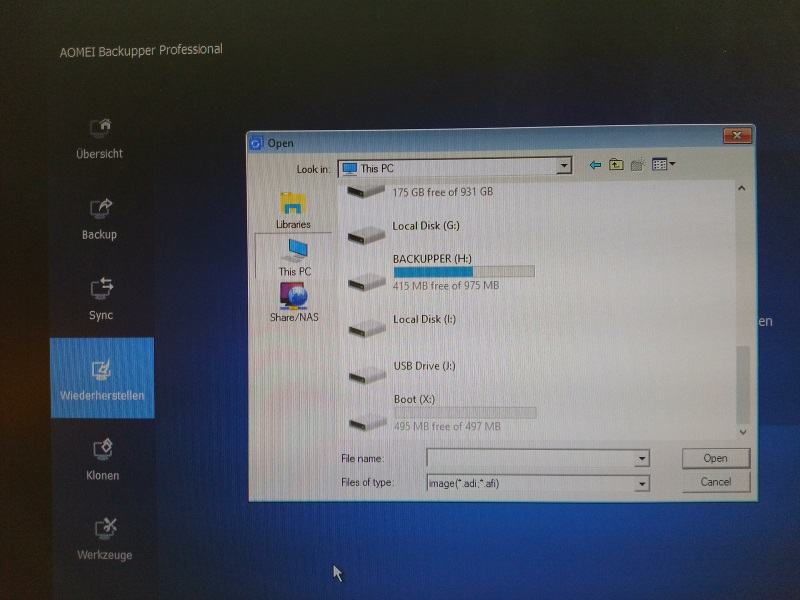Open the Sync section in sidebar
Image resolution: width=800 pixels, height=600 pixels.
101,299
